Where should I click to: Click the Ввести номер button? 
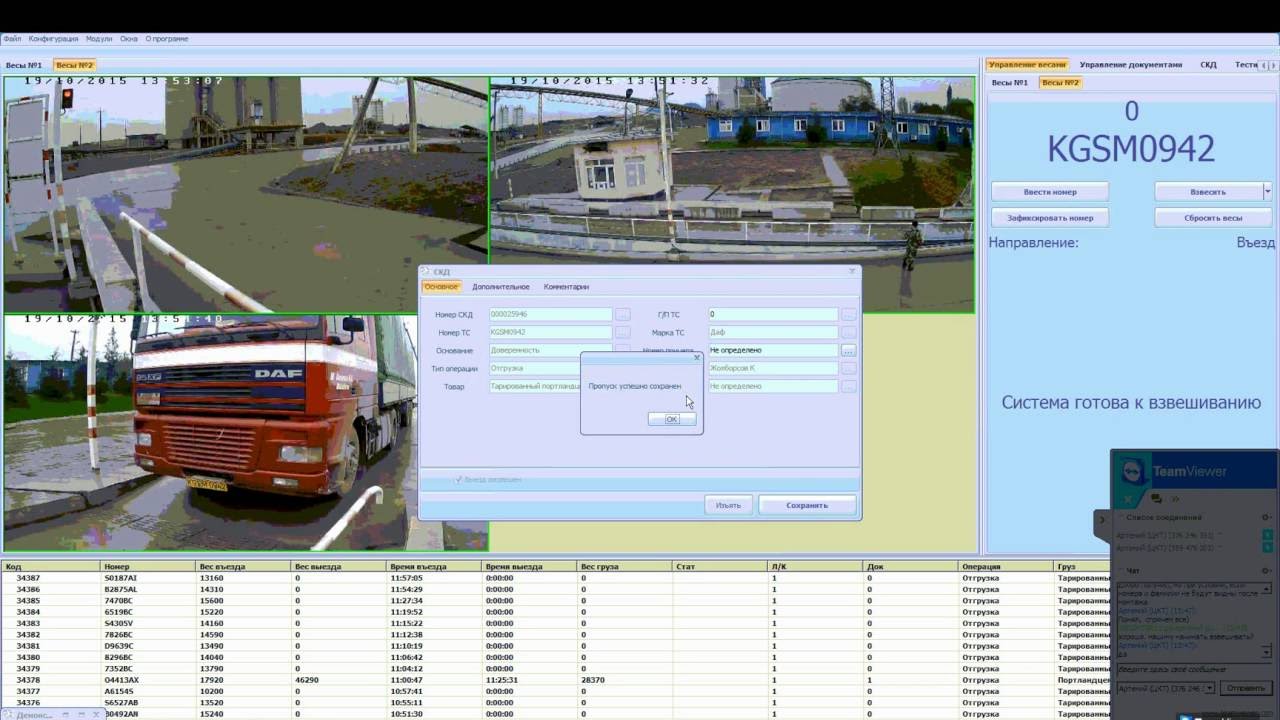pyautogui.click(x=1050, y=191)
